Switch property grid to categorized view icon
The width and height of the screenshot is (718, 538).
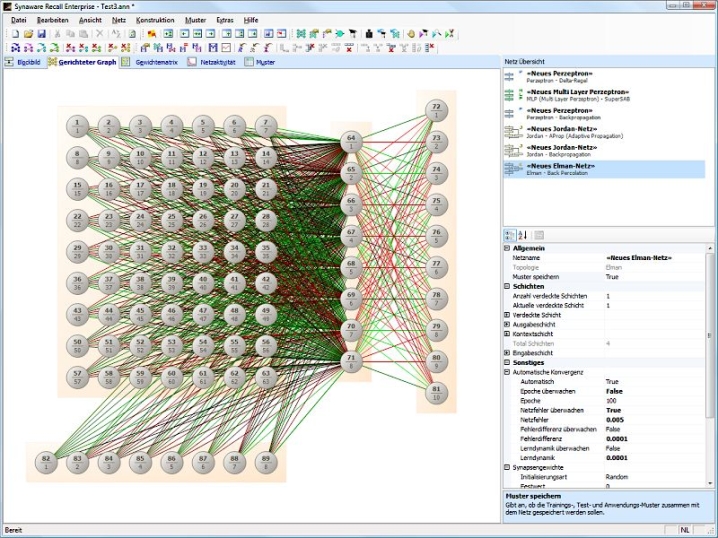[510, 235]
